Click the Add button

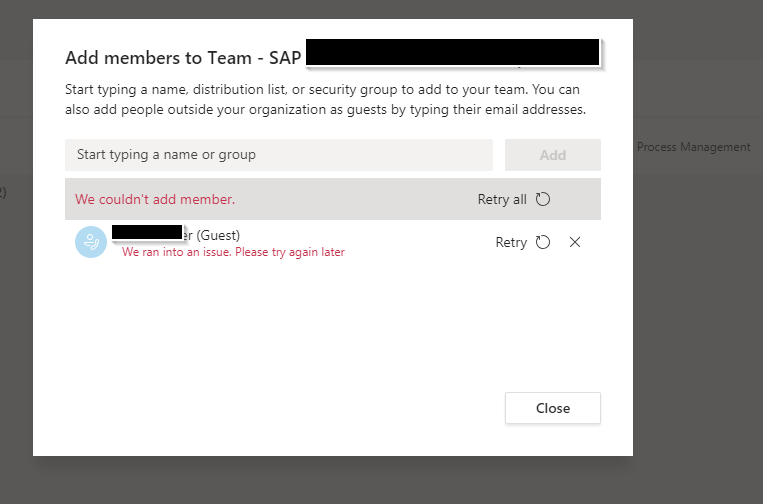(x=553, y=155)
